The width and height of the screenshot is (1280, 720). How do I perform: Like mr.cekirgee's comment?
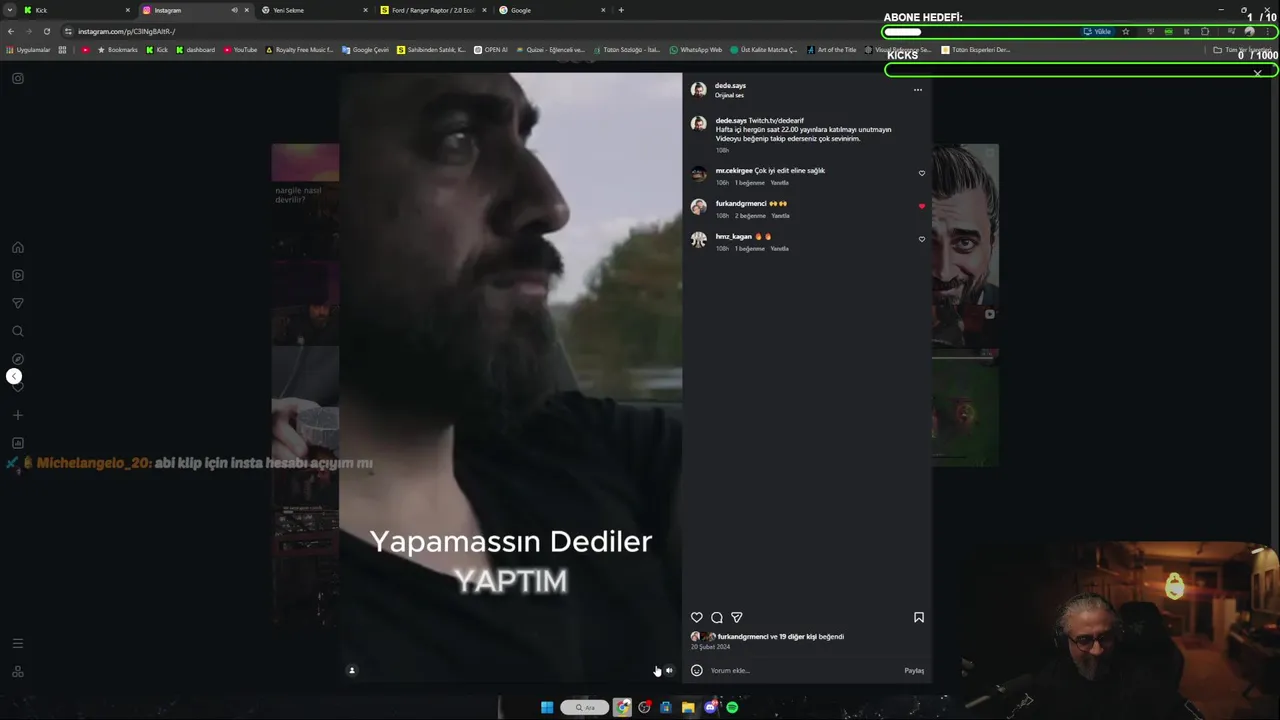(922, 173)
